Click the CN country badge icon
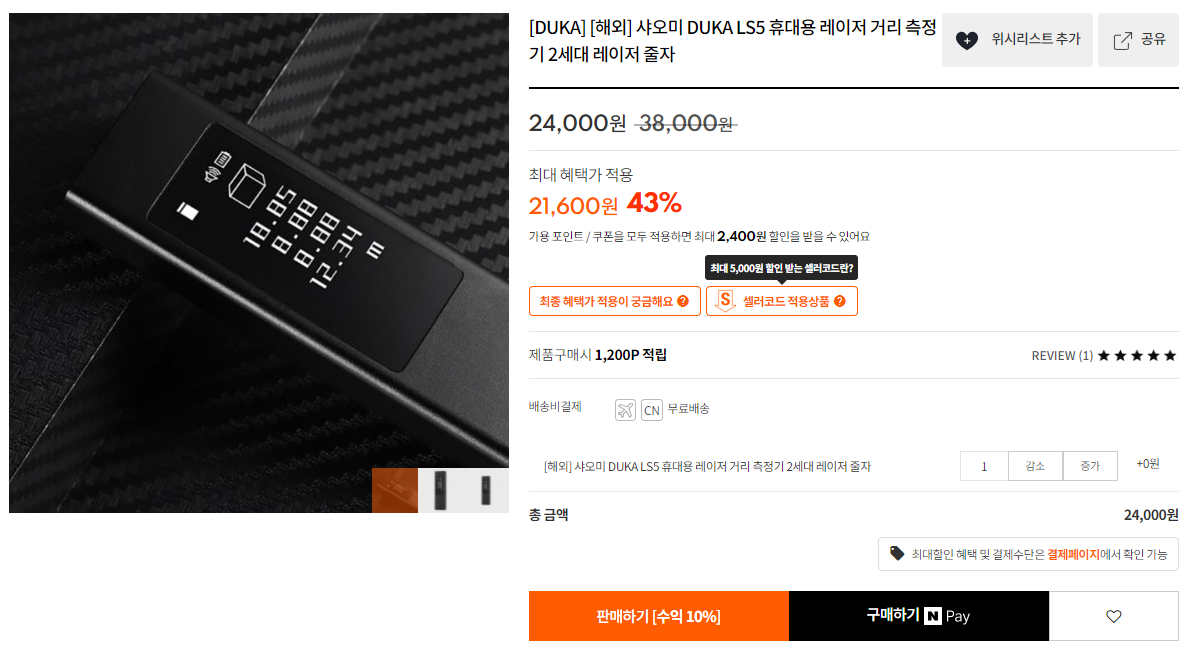This screenshot has width=1194, height=648. [x=652, y=410]
